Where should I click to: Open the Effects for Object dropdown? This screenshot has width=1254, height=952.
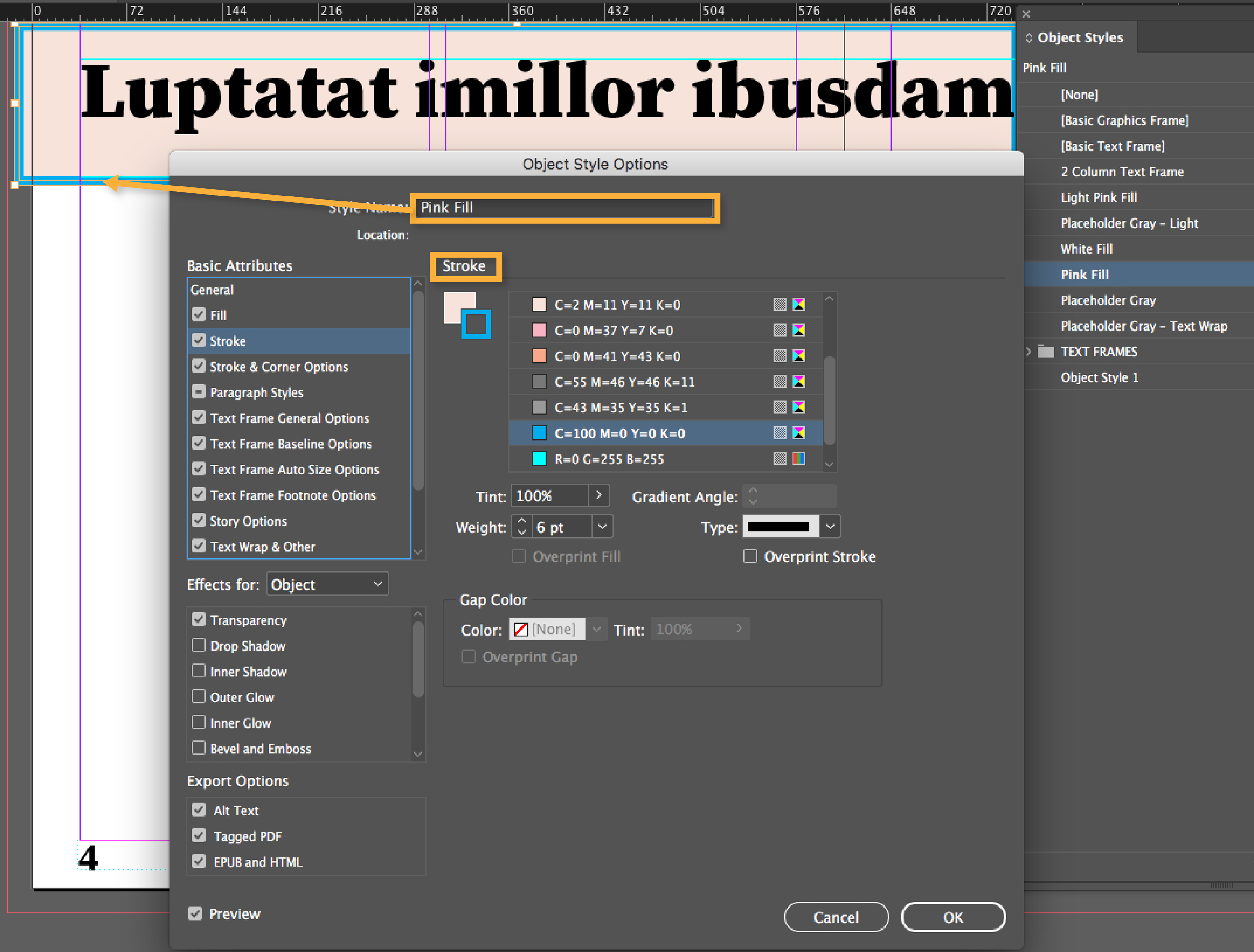tap(327, 584)
